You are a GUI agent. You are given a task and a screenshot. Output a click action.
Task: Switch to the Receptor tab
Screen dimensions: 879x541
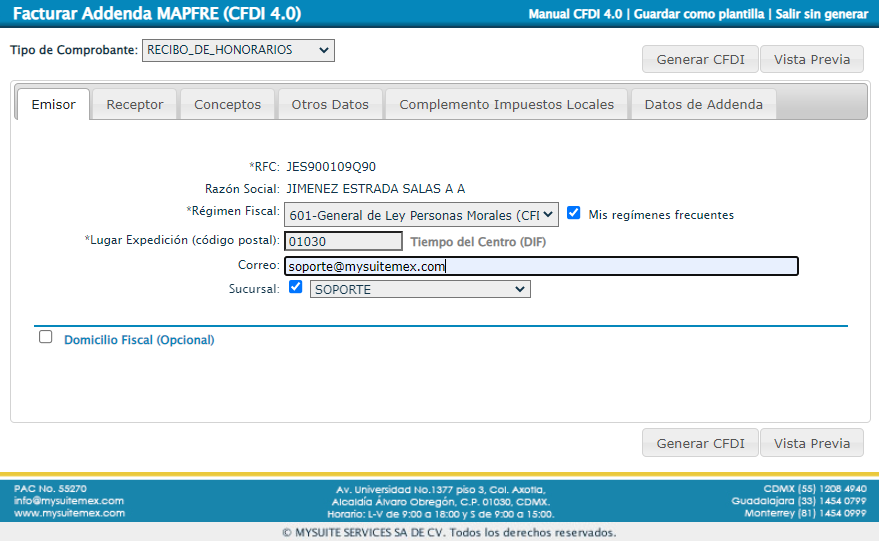pyautogui.click(x=134, y=104)
